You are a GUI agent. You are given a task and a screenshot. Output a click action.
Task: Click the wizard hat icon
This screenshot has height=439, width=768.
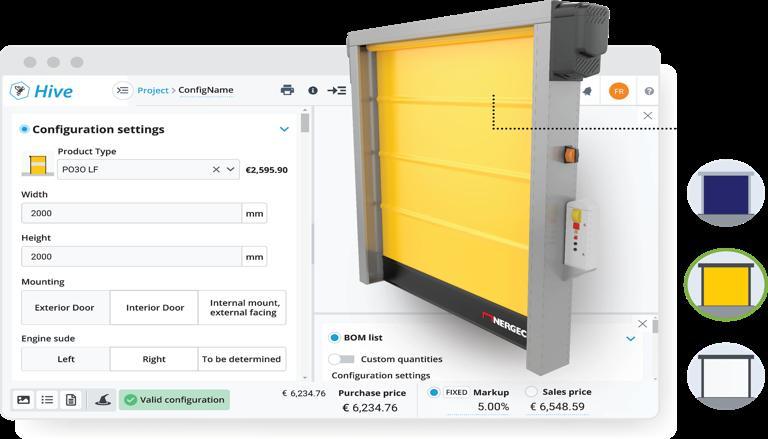coord(102,400)
